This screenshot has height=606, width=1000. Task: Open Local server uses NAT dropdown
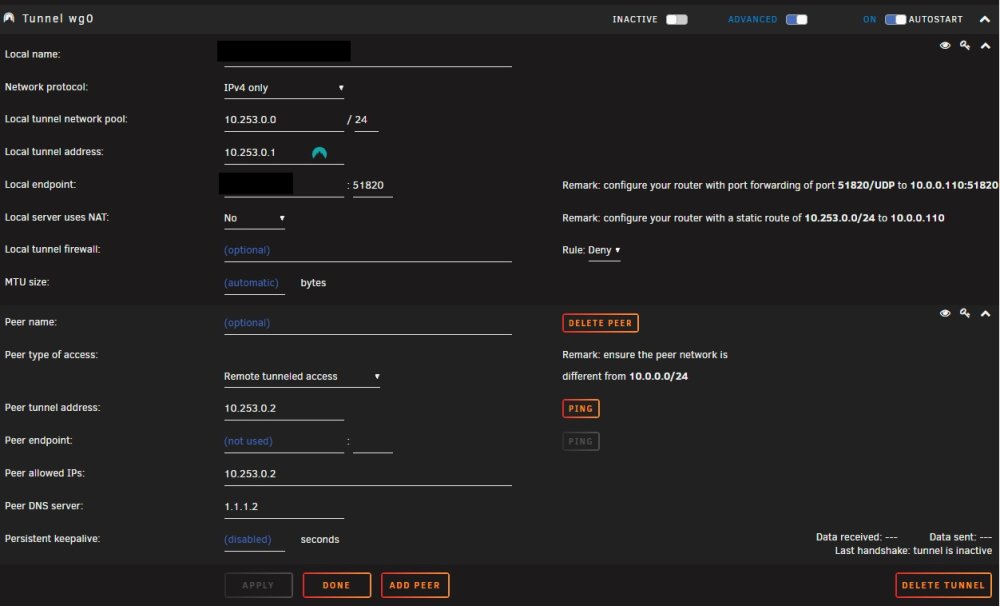coord(254,218)
